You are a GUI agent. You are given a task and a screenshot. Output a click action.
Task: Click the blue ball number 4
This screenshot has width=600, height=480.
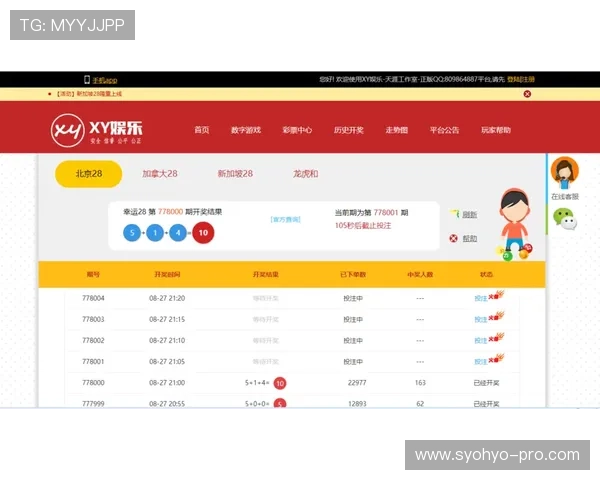click(178, 233)
